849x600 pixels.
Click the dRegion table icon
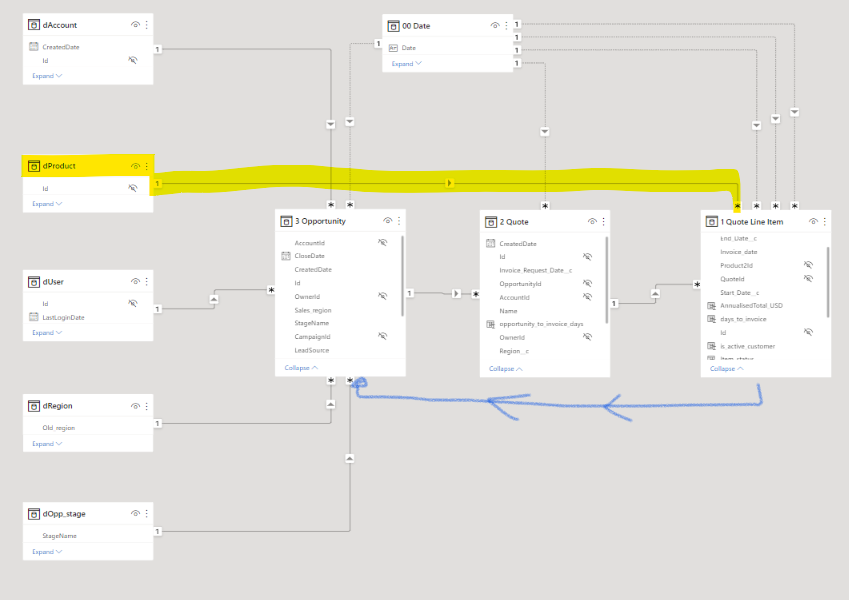34,406
